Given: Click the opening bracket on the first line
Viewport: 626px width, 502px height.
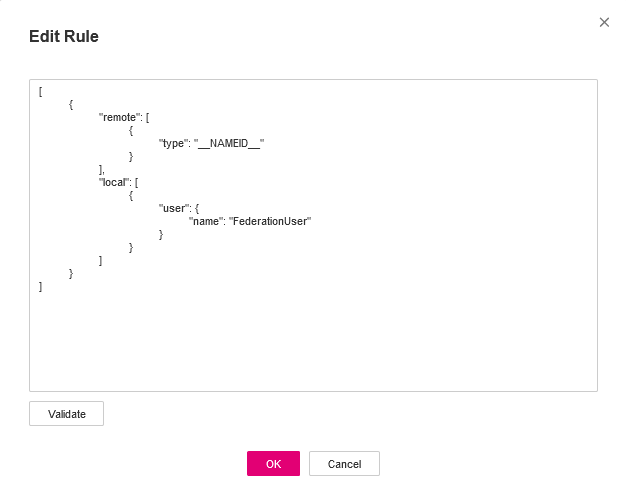Looking at the screenshot, I should pyautogui.click(x=40, y=91).
